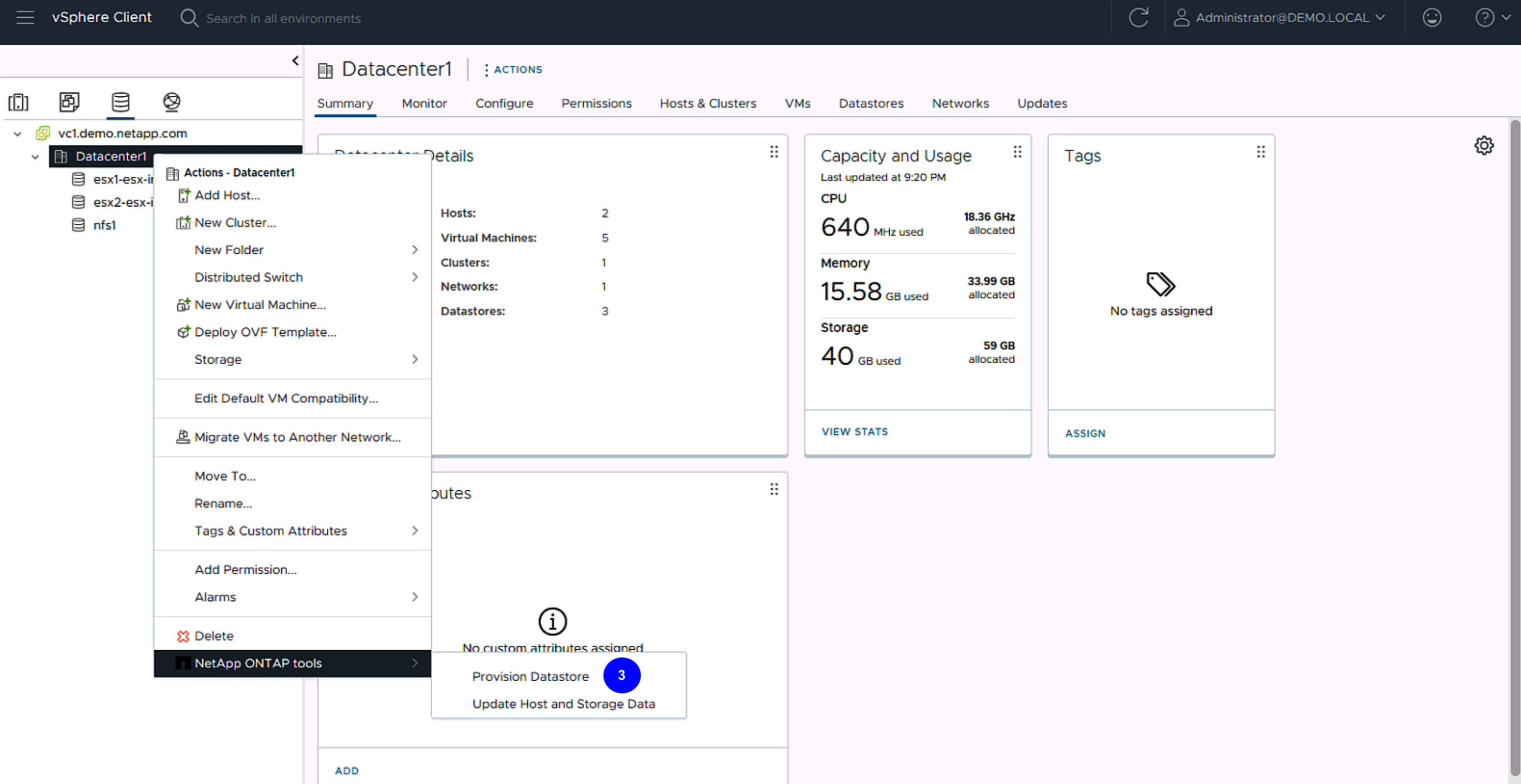This screenshot has height=784, width=1521.
Task: Collapse the vc1.demo.netapp.com tree node
Action: click(18, 134)
